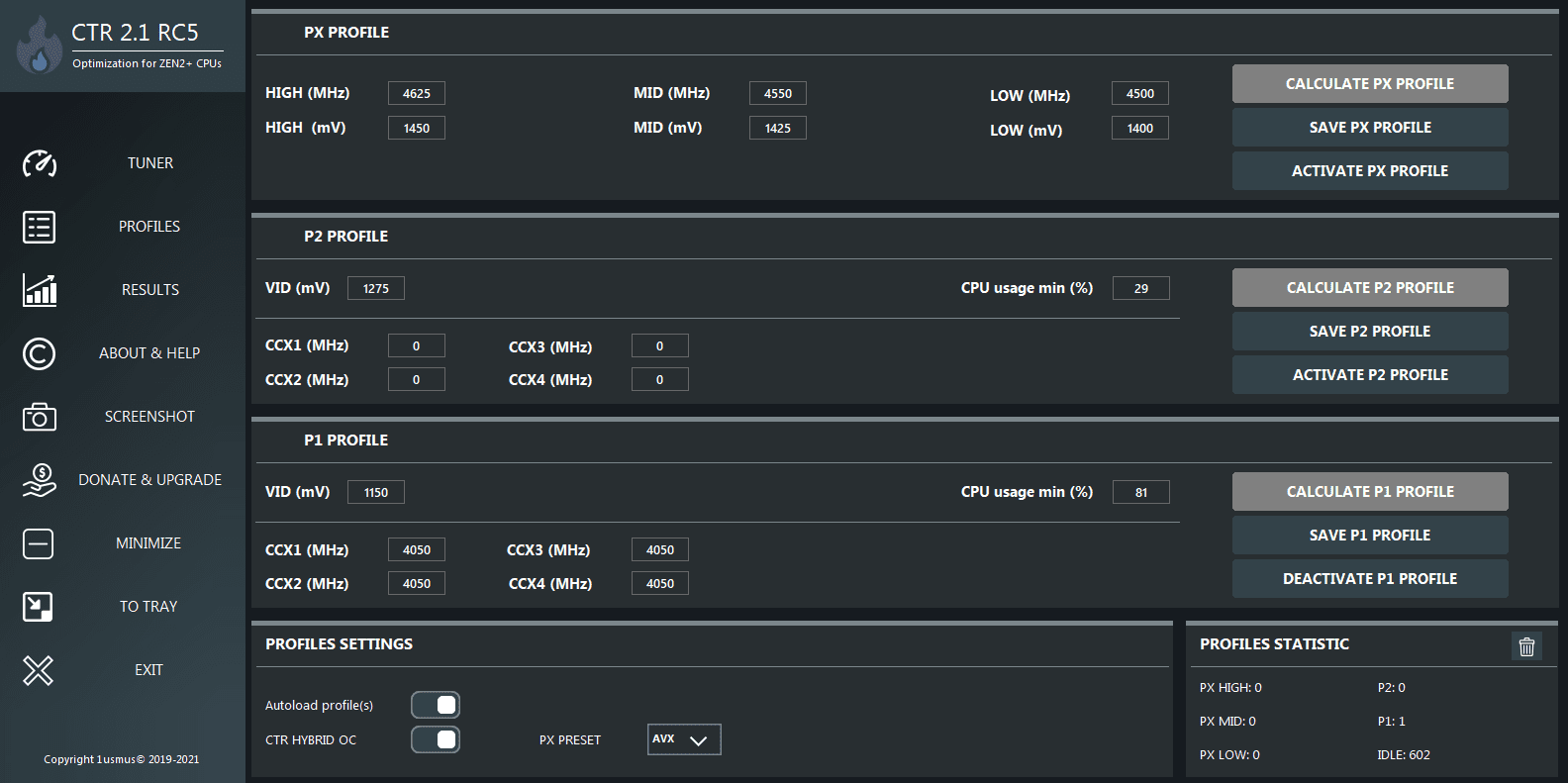This screenshot has height=783, width=1568.
Task: Edit P2 CPU usage min field 29
Action: pyautogui.click(x=1141, y=288)
